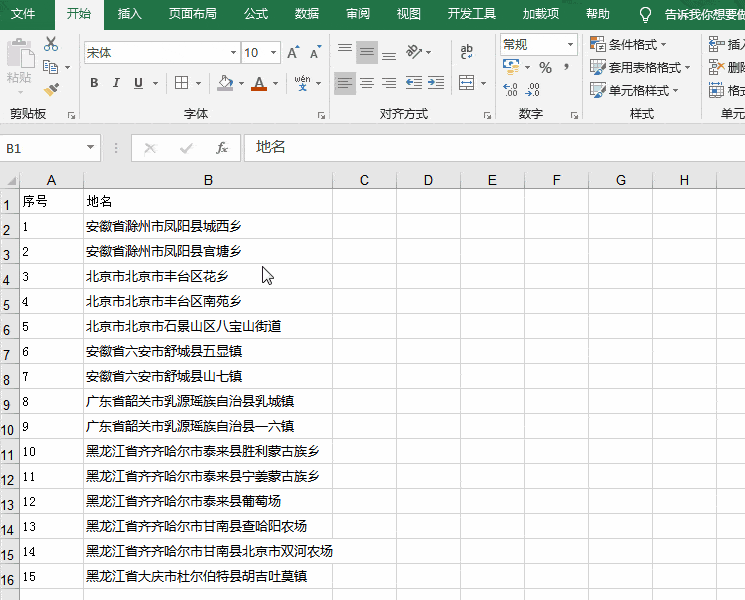Viewport: 745px width, 600px height.
Task: Click the merge and center icon
Action: tap(467, 83)
